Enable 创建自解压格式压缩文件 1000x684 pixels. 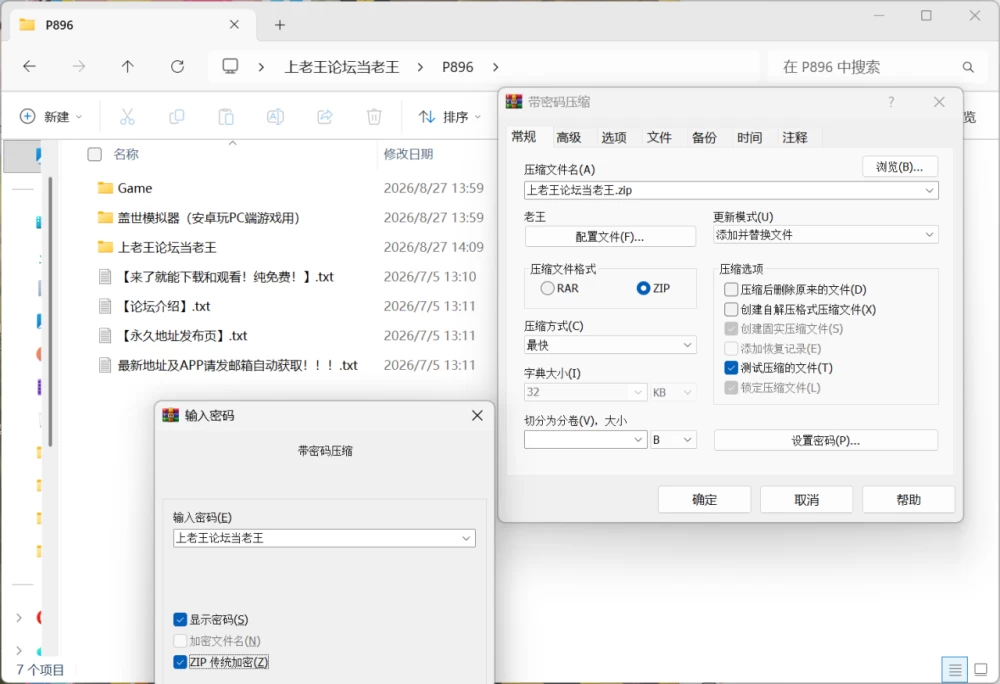click(731, 309)
